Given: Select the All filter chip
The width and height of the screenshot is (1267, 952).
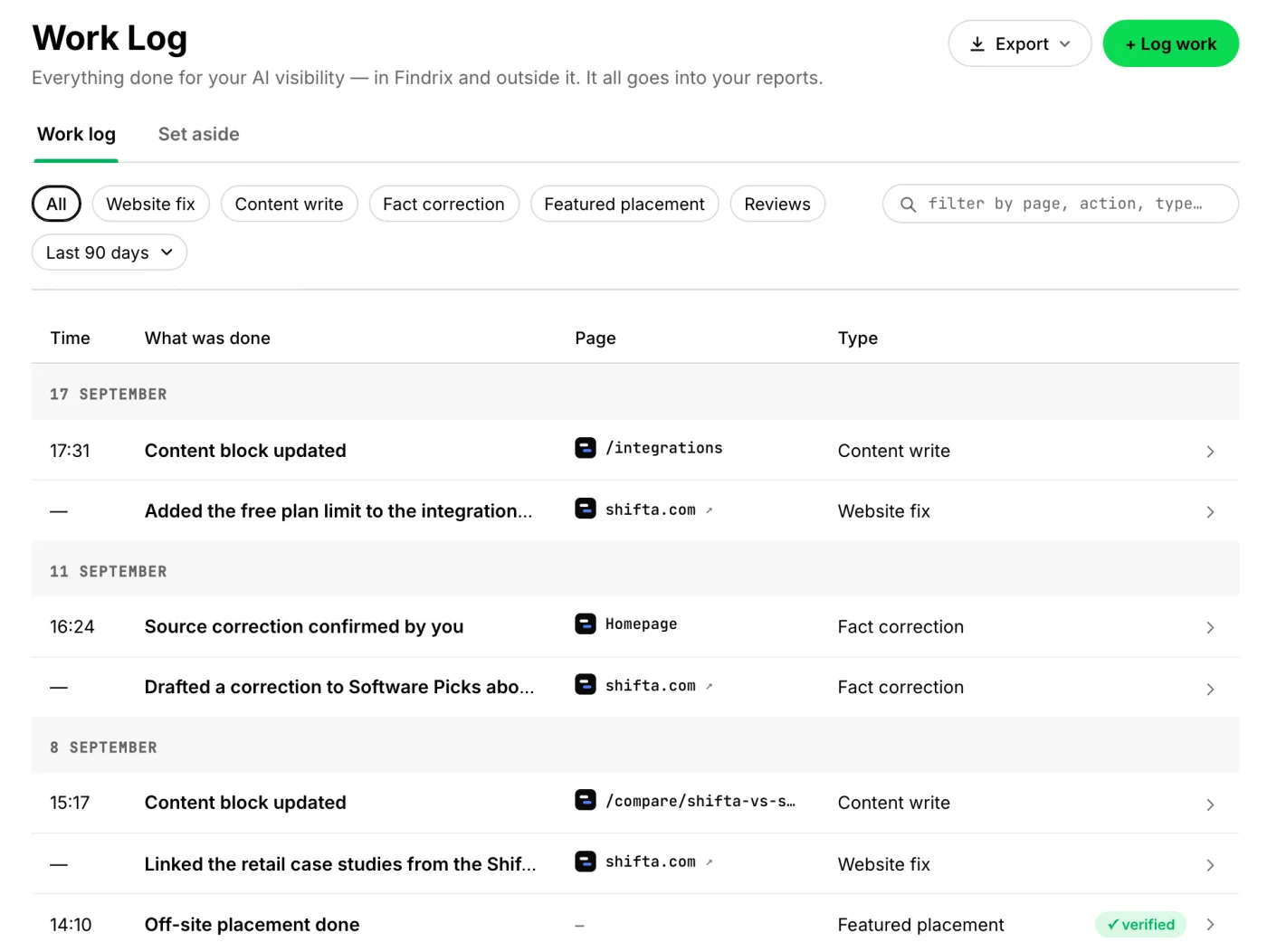Looking at the screenshot, I should (x=56, y=204).
